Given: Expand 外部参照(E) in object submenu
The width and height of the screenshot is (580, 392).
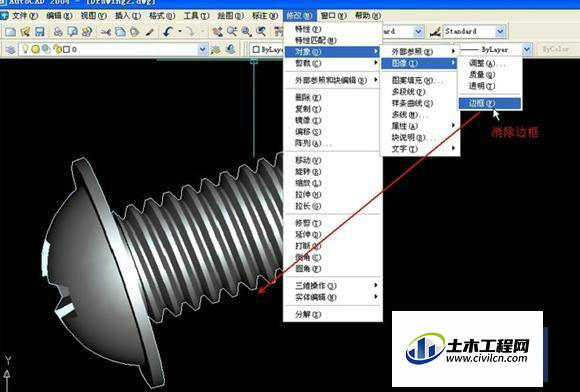Looking at the screenshot, I should [x=420, y=52].
